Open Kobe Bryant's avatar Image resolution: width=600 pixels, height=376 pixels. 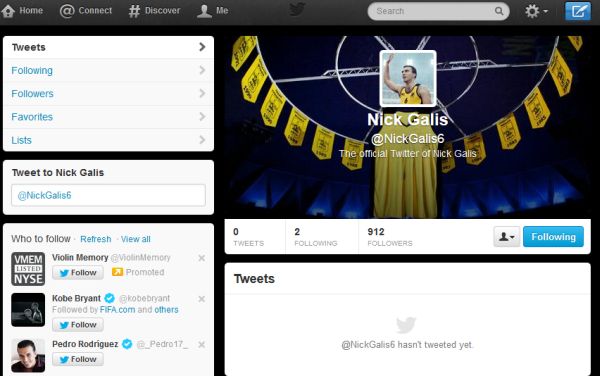(28, 310)
